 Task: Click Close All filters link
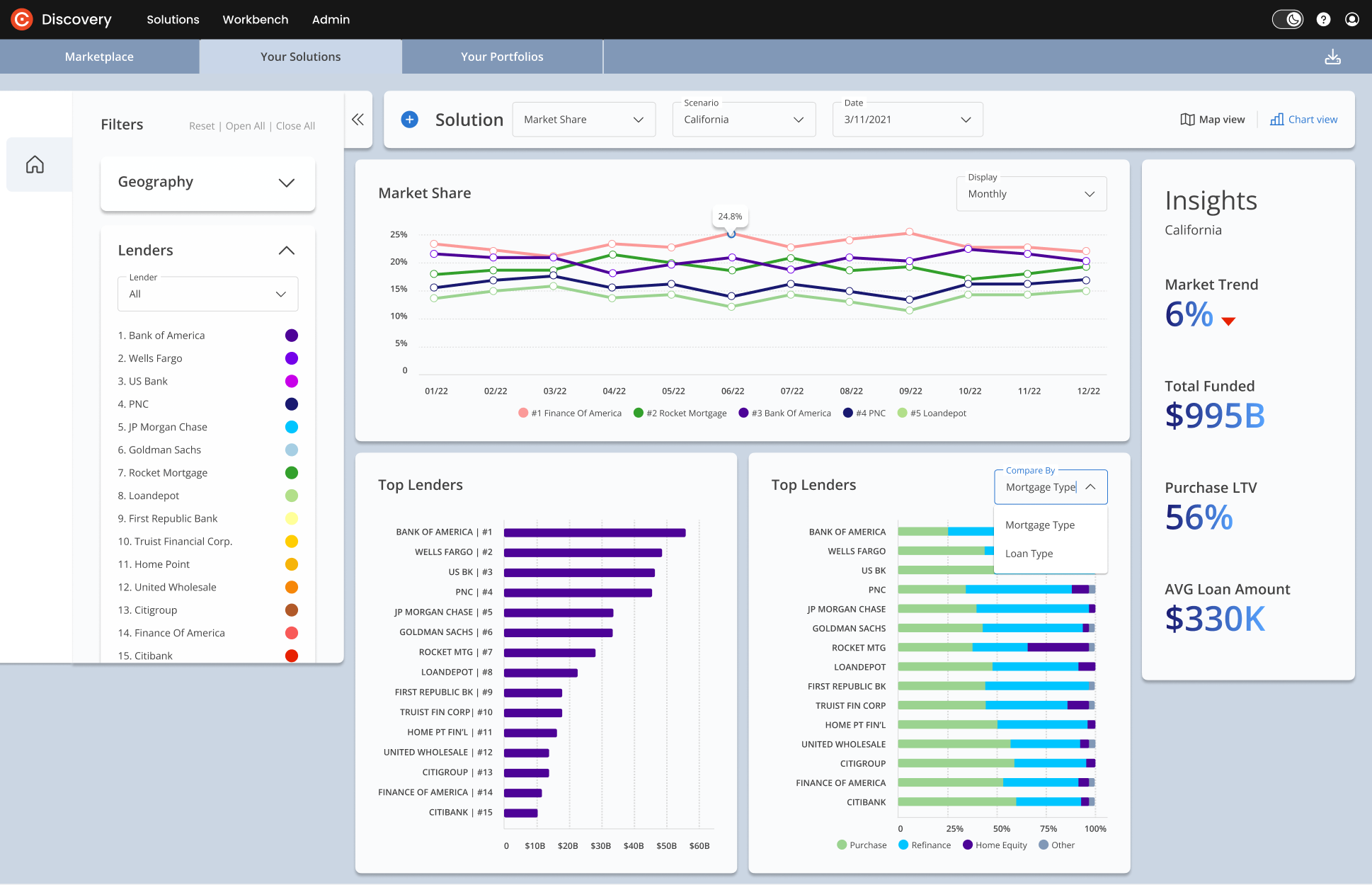(295, 126)
